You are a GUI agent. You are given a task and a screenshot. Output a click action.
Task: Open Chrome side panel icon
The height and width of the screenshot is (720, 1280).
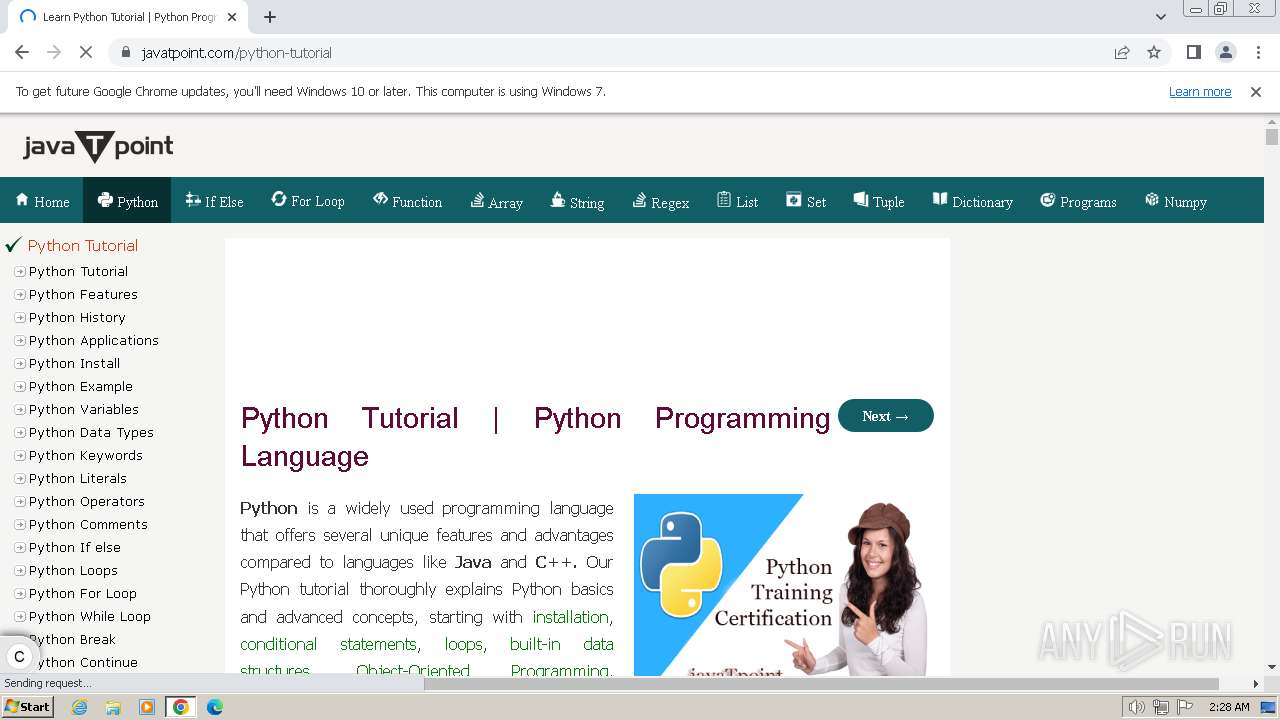coord(1193,52)
